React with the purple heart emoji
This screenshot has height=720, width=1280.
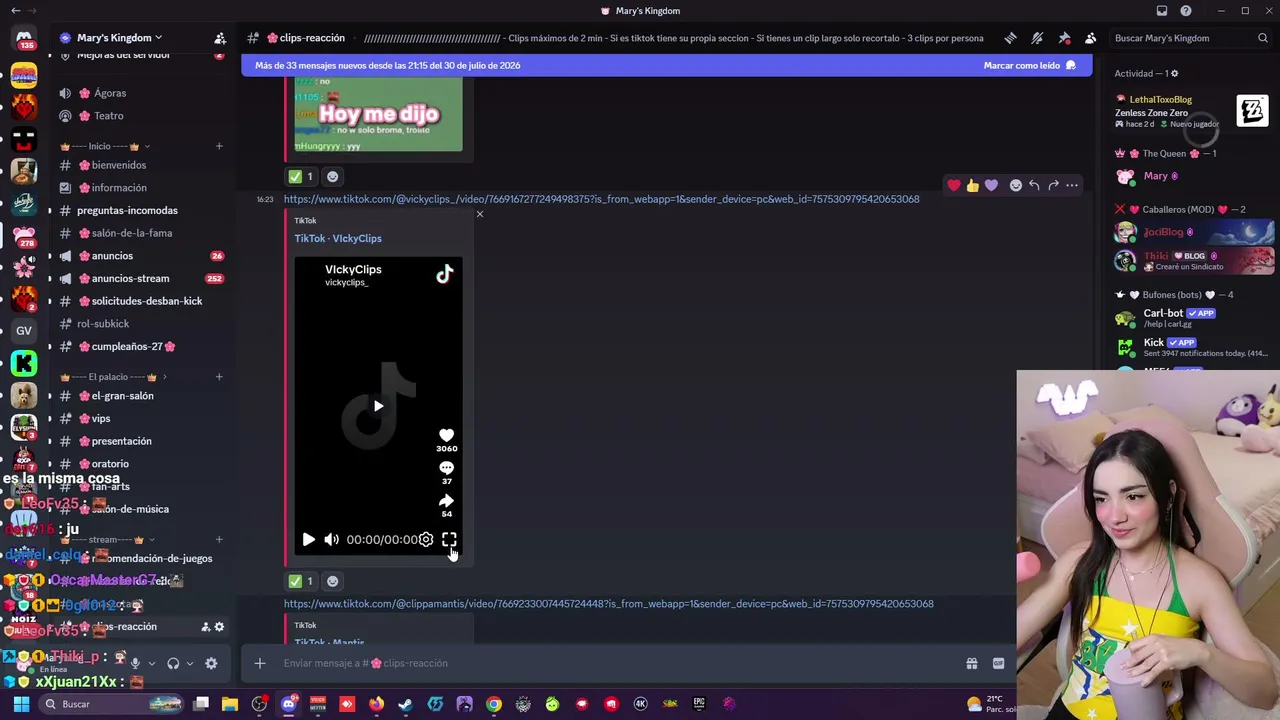[x=991, y=185]
